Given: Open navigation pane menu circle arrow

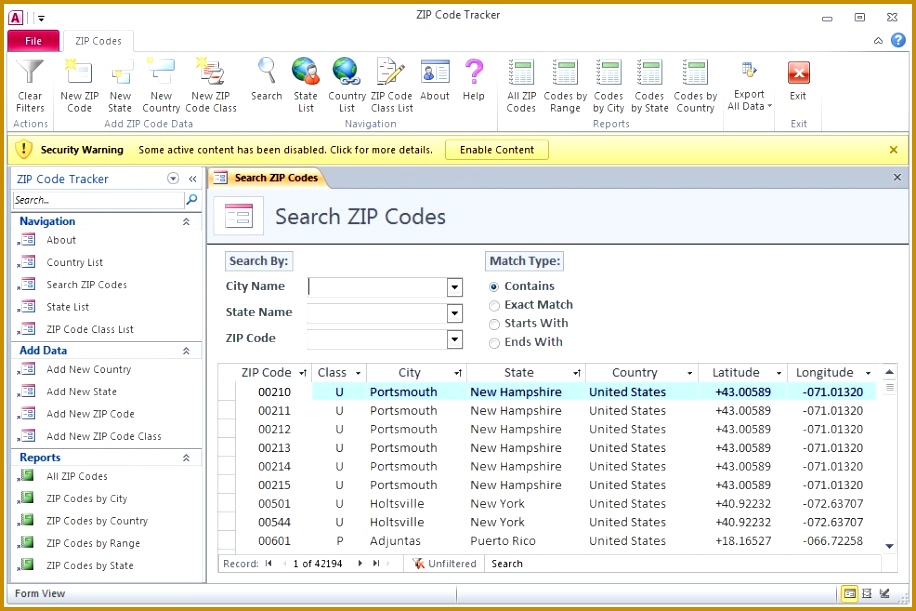Looking at the screenshot, I should (173, 178).
